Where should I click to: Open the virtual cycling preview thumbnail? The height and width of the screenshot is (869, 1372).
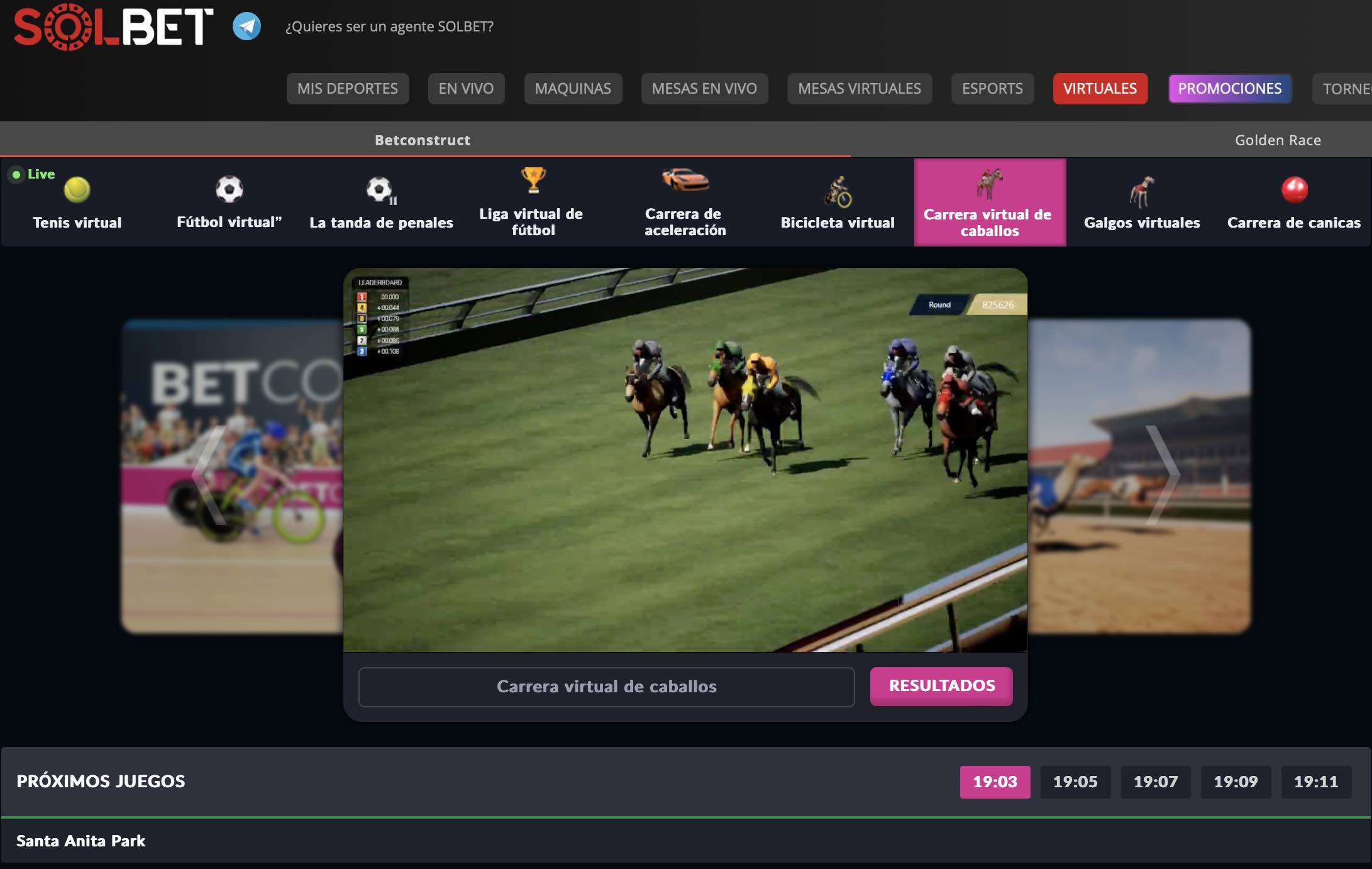coord(233,476)
